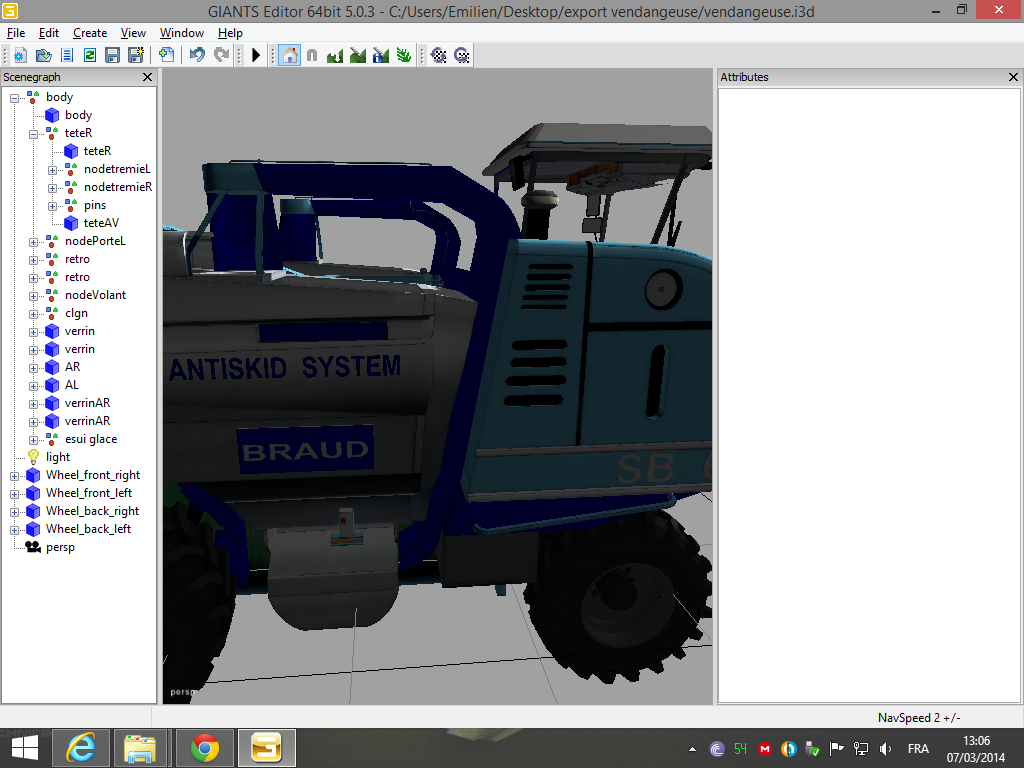Viewport: 1024px width, 768px height.
Task: Expand the Wheel_back_left node
Action: pos(14,530)
